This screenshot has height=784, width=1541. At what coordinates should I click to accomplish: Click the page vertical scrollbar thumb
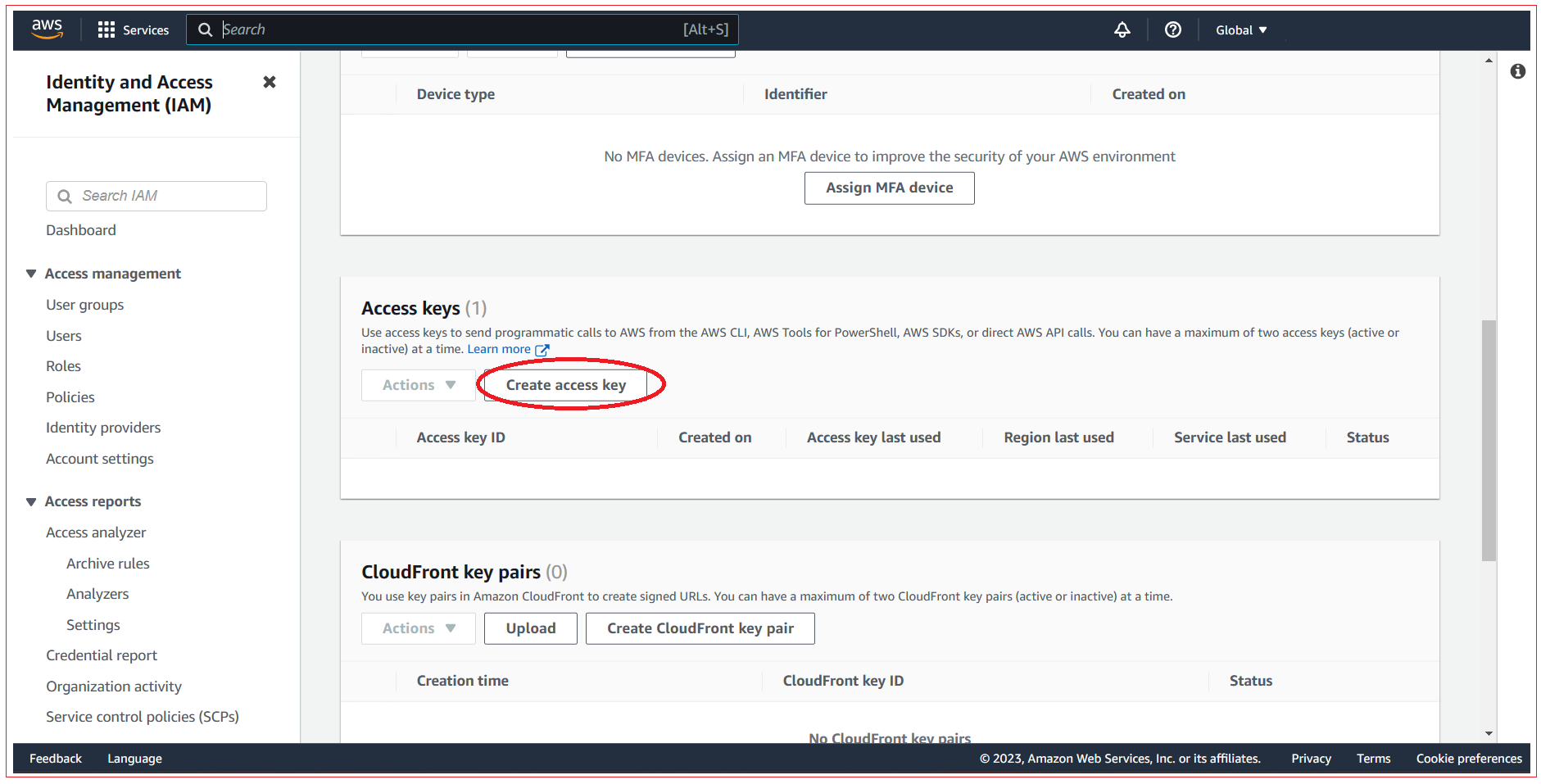[x=1489, y=441]
